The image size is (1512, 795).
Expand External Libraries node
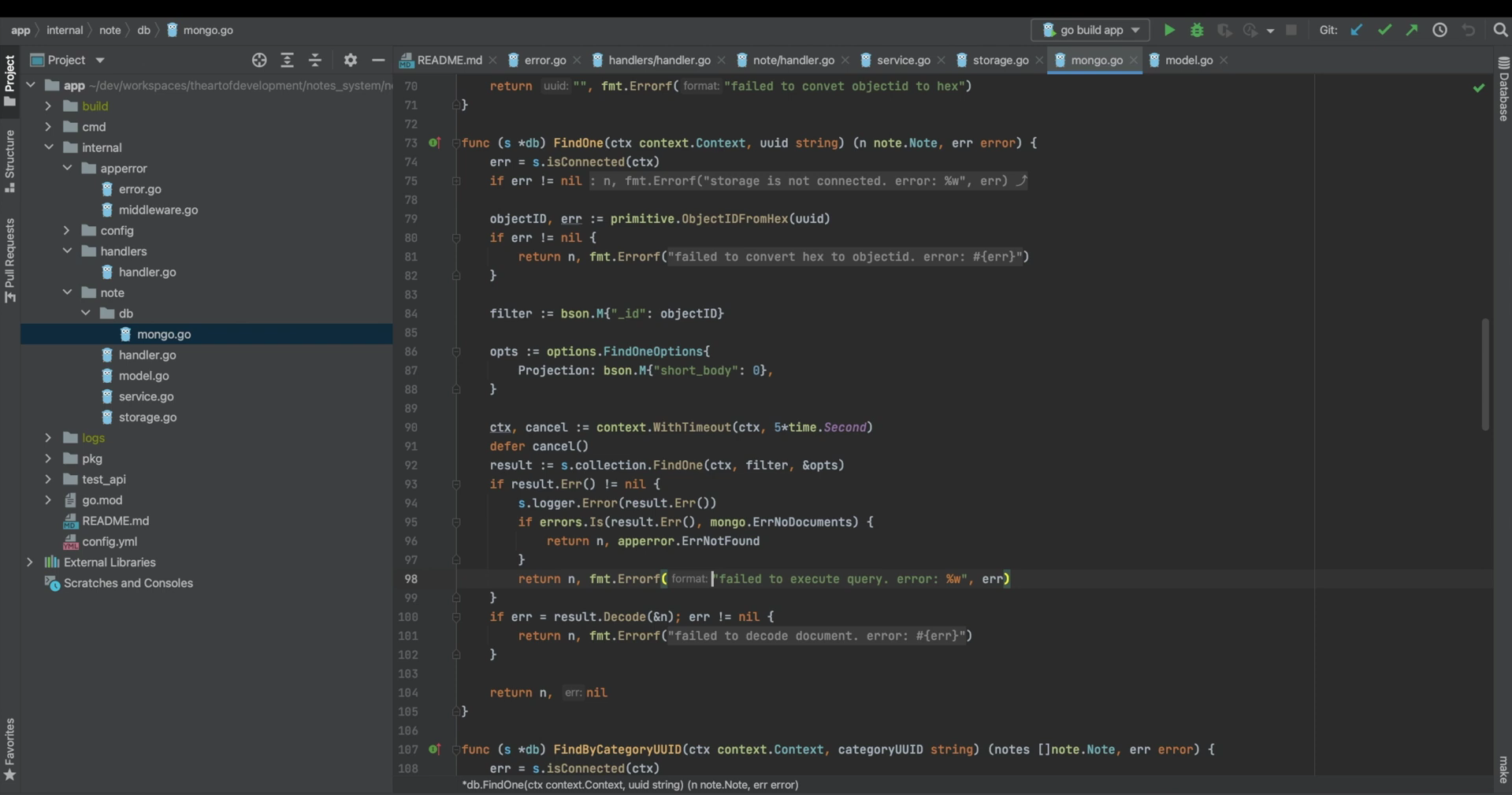tap(30, 562)
